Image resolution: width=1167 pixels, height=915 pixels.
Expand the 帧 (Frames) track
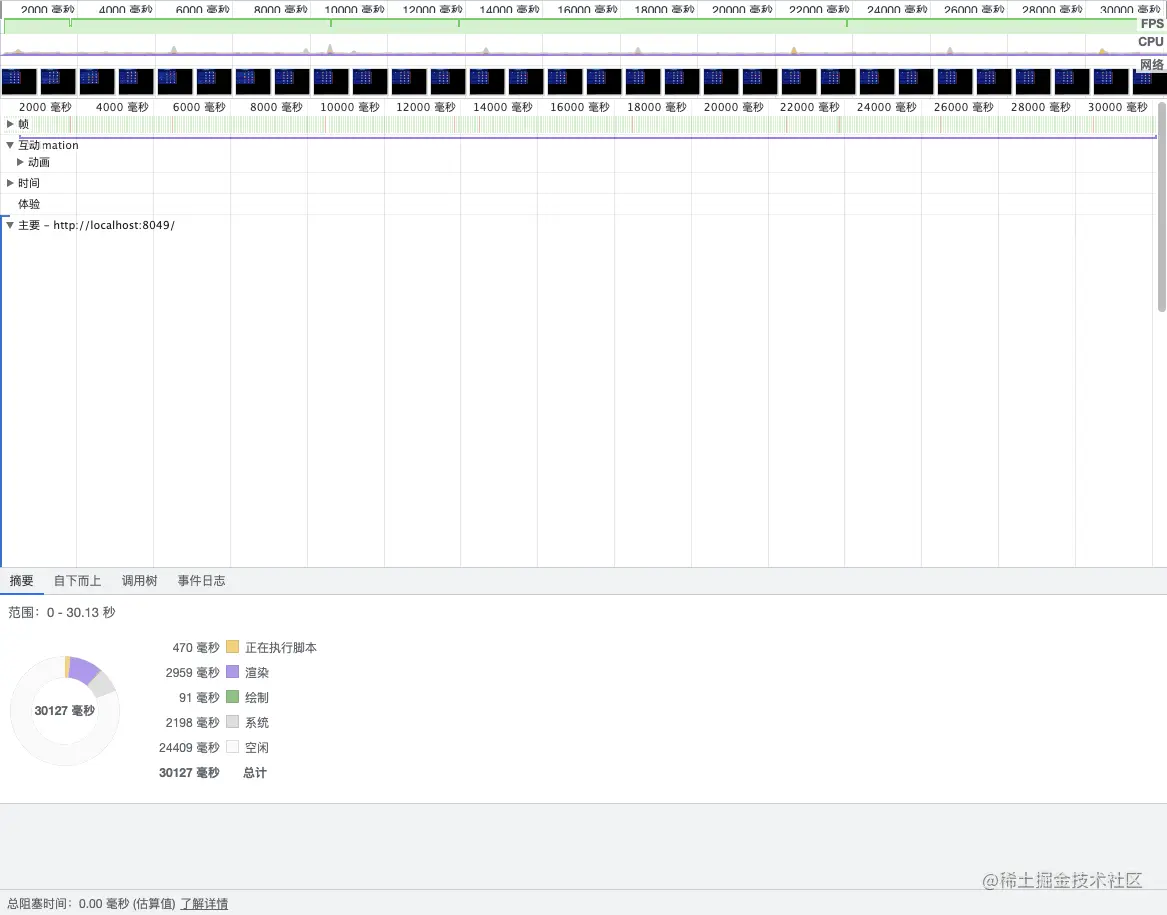(x=10, y=124)
